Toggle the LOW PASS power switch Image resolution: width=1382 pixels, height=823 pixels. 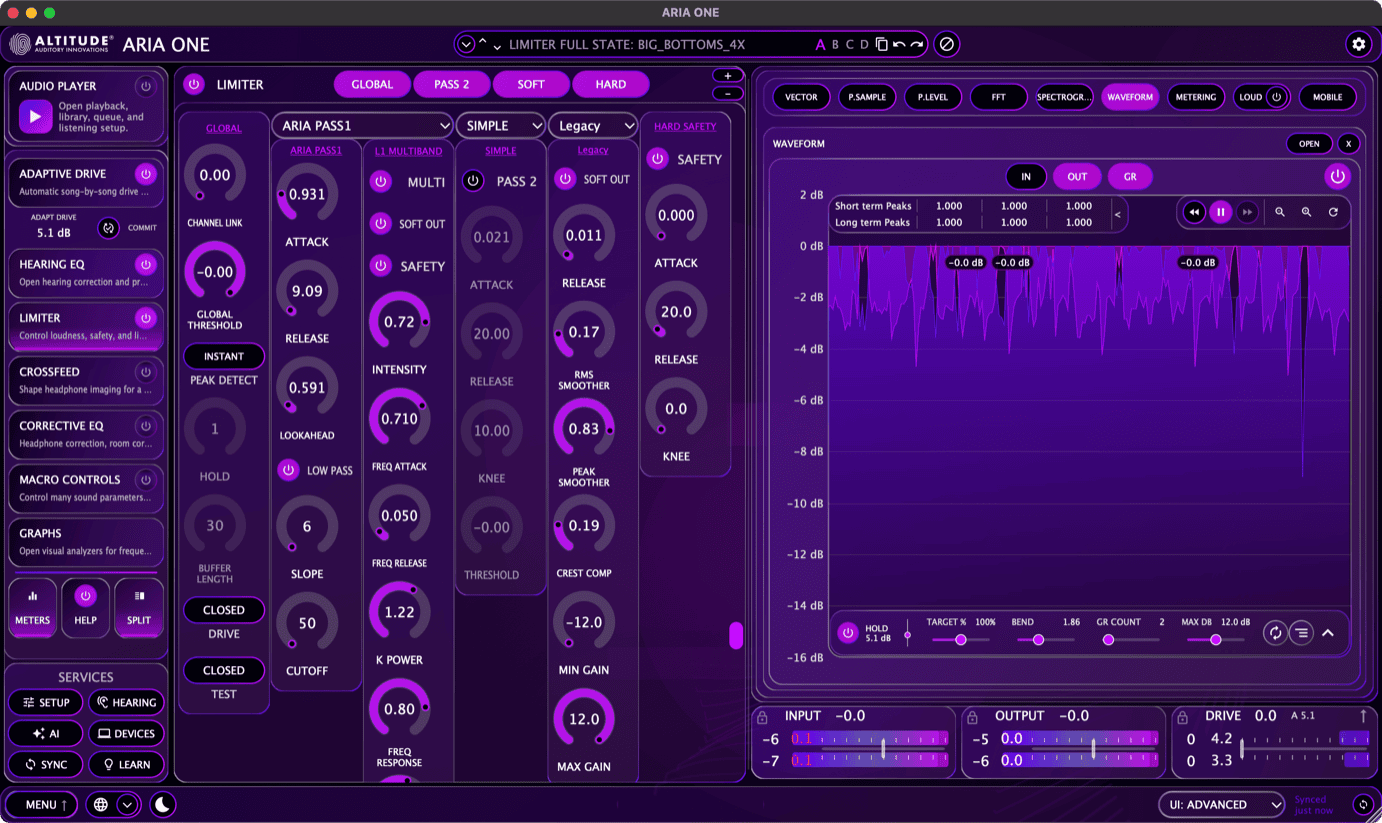[288, 470]
